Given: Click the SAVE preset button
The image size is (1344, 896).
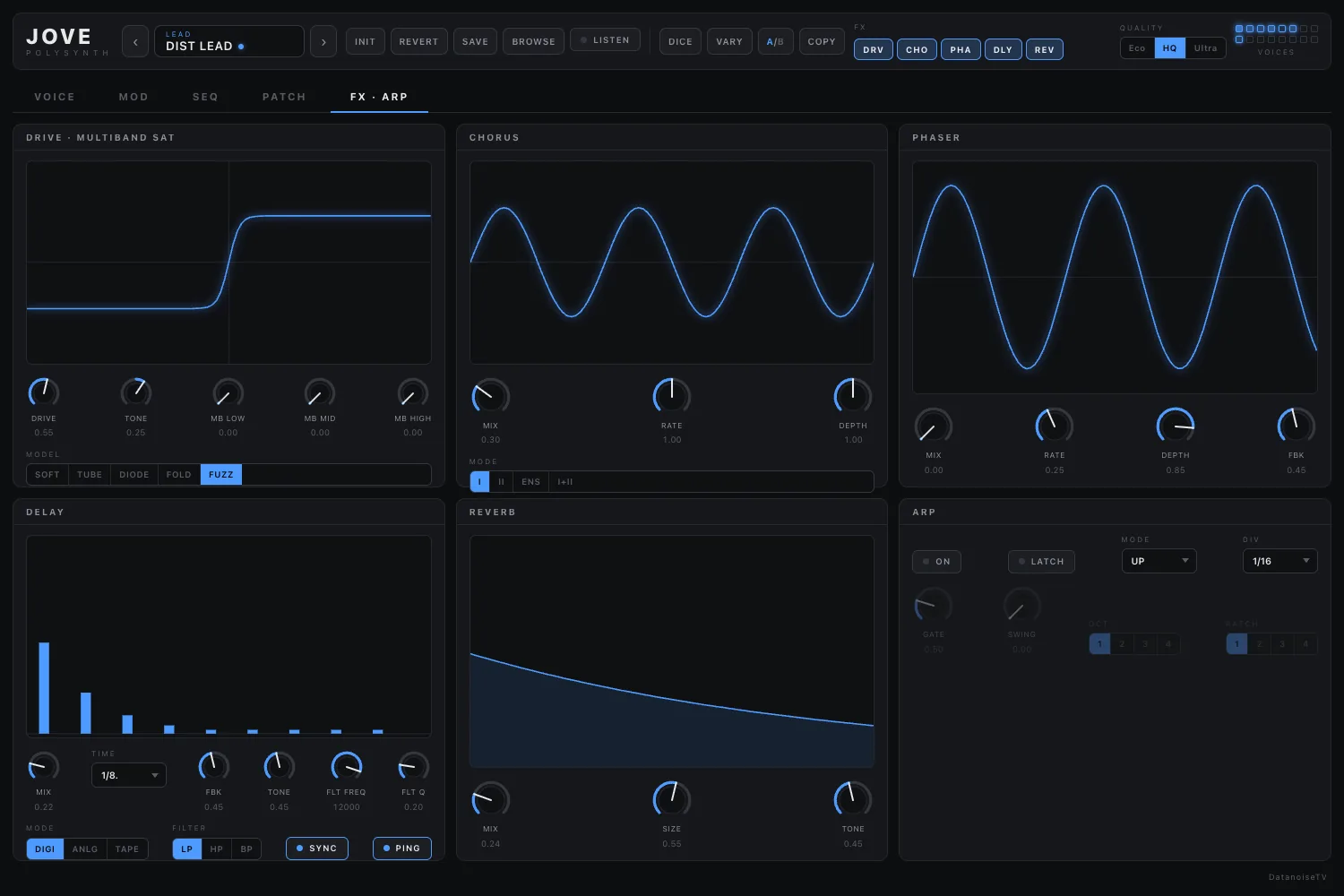Looking at the screenshot, I should pyautogui.click(x=475, y=41).
